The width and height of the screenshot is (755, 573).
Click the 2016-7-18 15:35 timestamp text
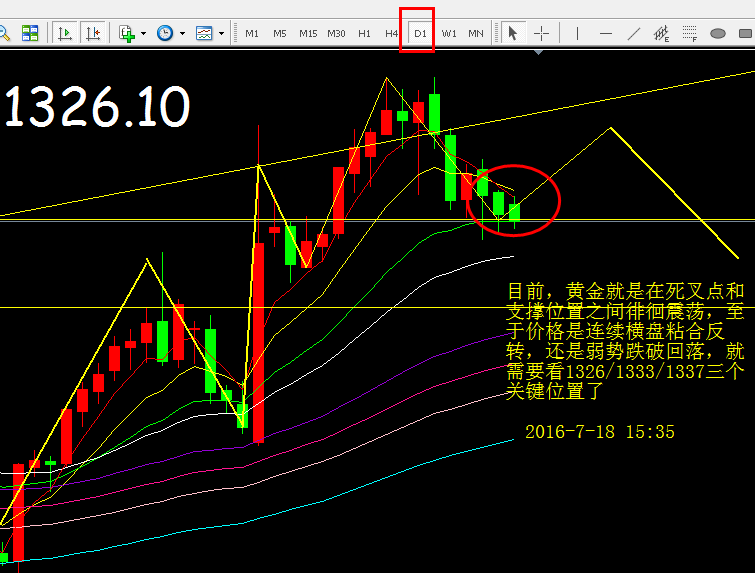pyautogui.click(x=599, y=432)
